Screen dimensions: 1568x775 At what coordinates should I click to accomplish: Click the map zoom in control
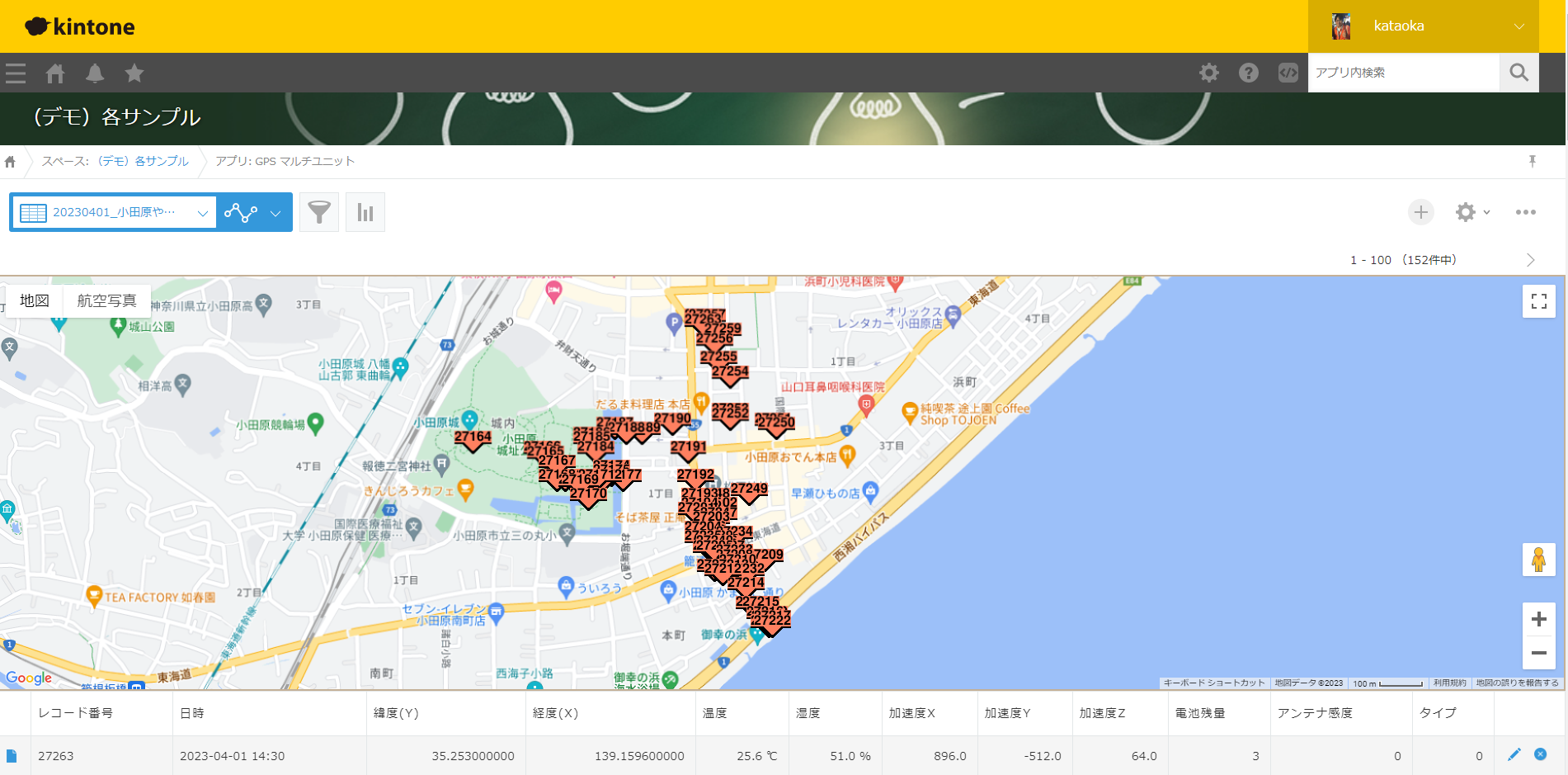pos(1539,619)
